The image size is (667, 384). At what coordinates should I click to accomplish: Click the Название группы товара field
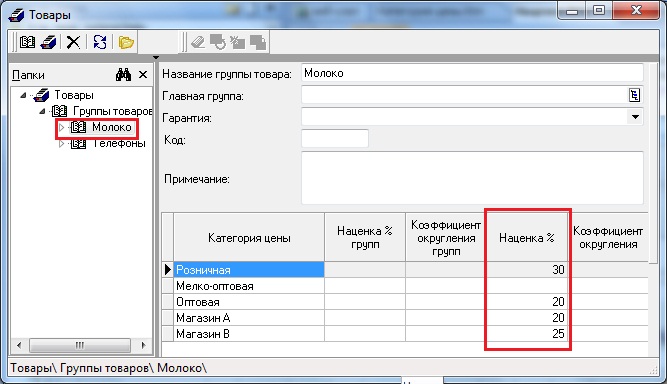point(472,73)
